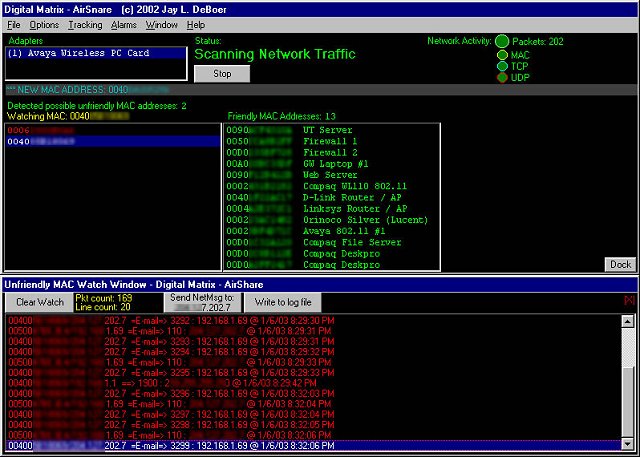Image resolution: width=640 pixels, height=457 pixels.
Task: Open the File menu
Action: pos(13,25)
